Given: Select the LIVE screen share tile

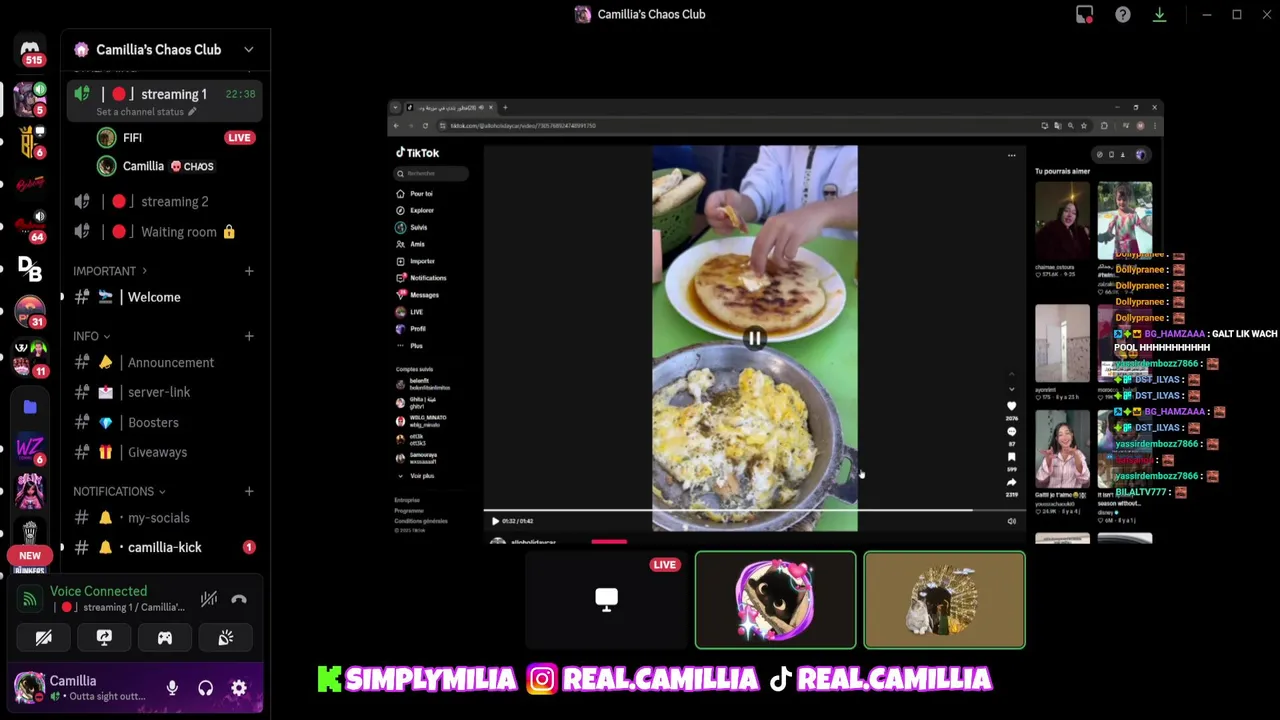Looking at the screenshot, I should (x=606, y=600).
